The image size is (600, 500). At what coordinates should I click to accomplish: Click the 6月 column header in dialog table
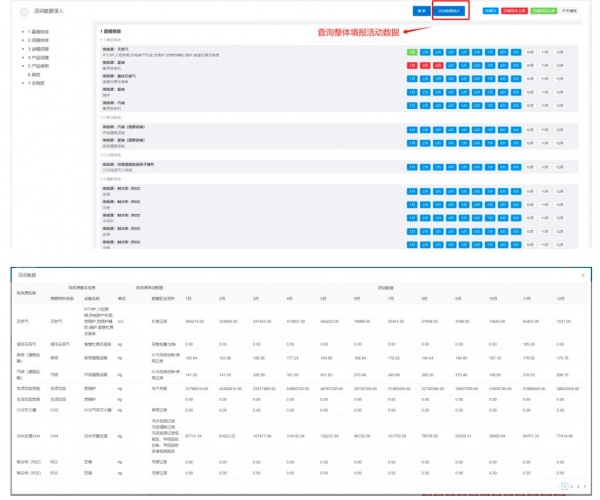(357, 298)
